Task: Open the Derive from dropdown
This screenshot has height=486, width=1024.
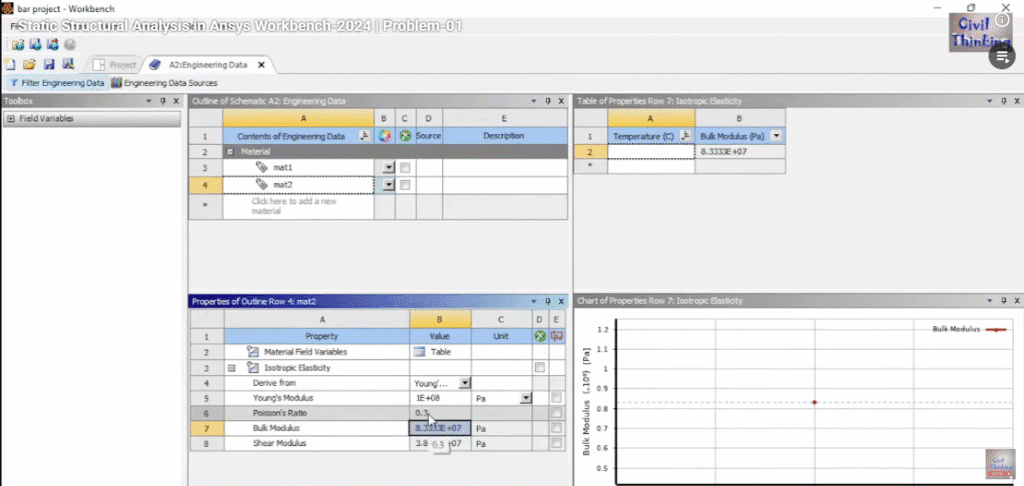Action: (465, 383)
